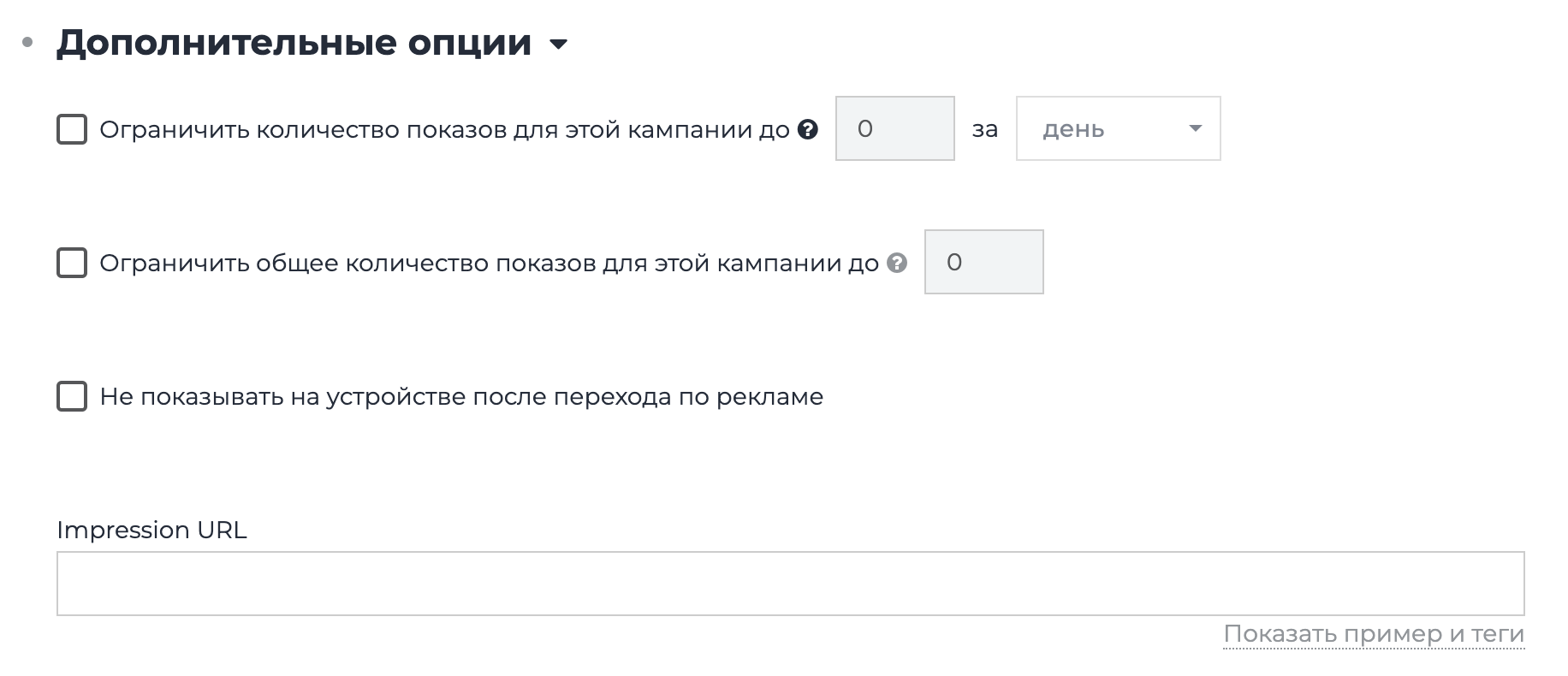Open the Показать пример и теги link
The height and width of the screenshot is (676, 1568).
(x=1373, y=634)
